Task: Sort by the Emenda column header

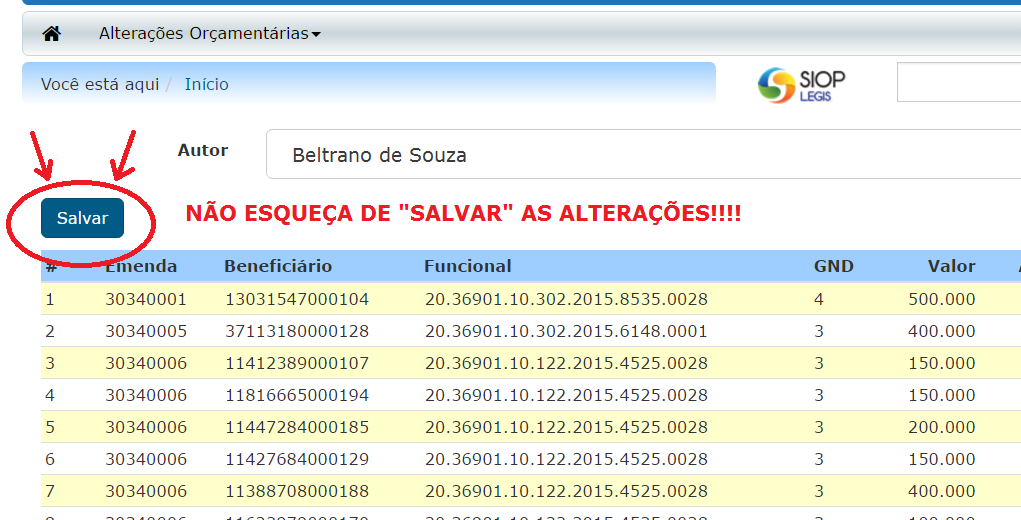Action: pyautogui.click(x=141, y=266)
